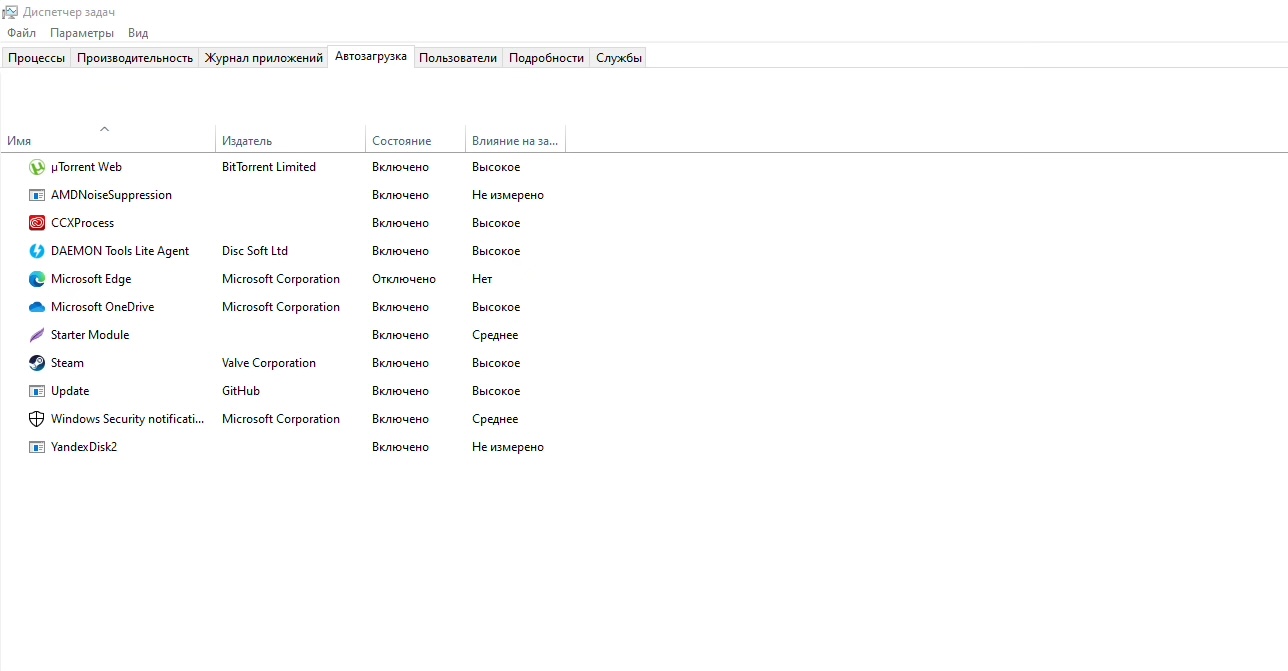This screenshot has height=671, width=1288.
Task: Click Включено status for CCXProcess
Action: click(400, 223)
